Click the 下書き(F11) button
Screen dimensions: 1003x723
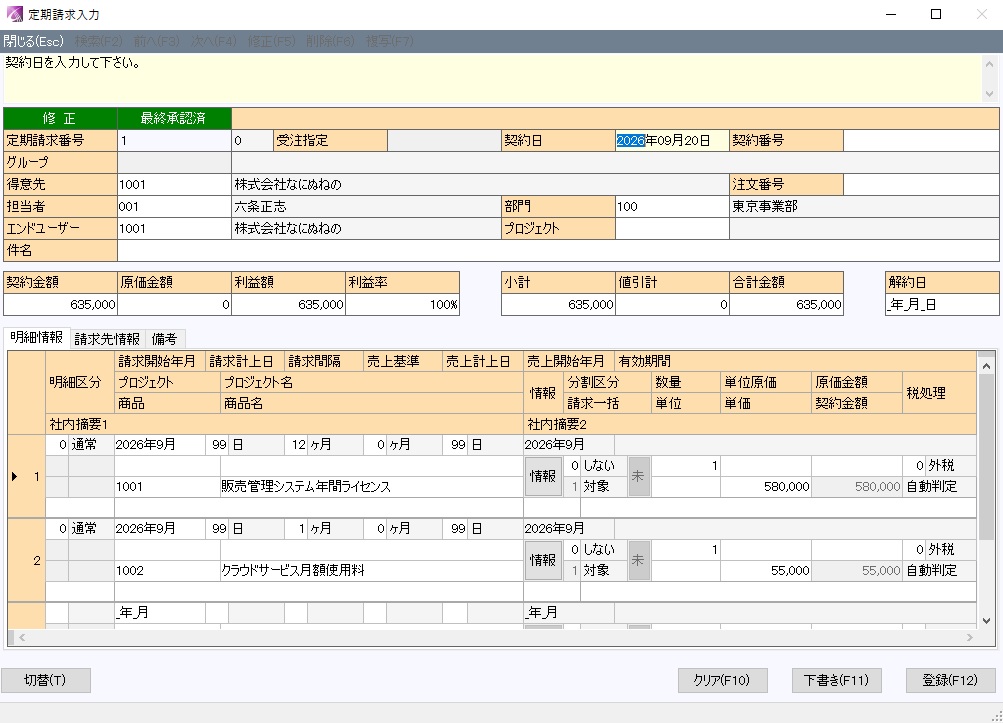tap(836, 680)
